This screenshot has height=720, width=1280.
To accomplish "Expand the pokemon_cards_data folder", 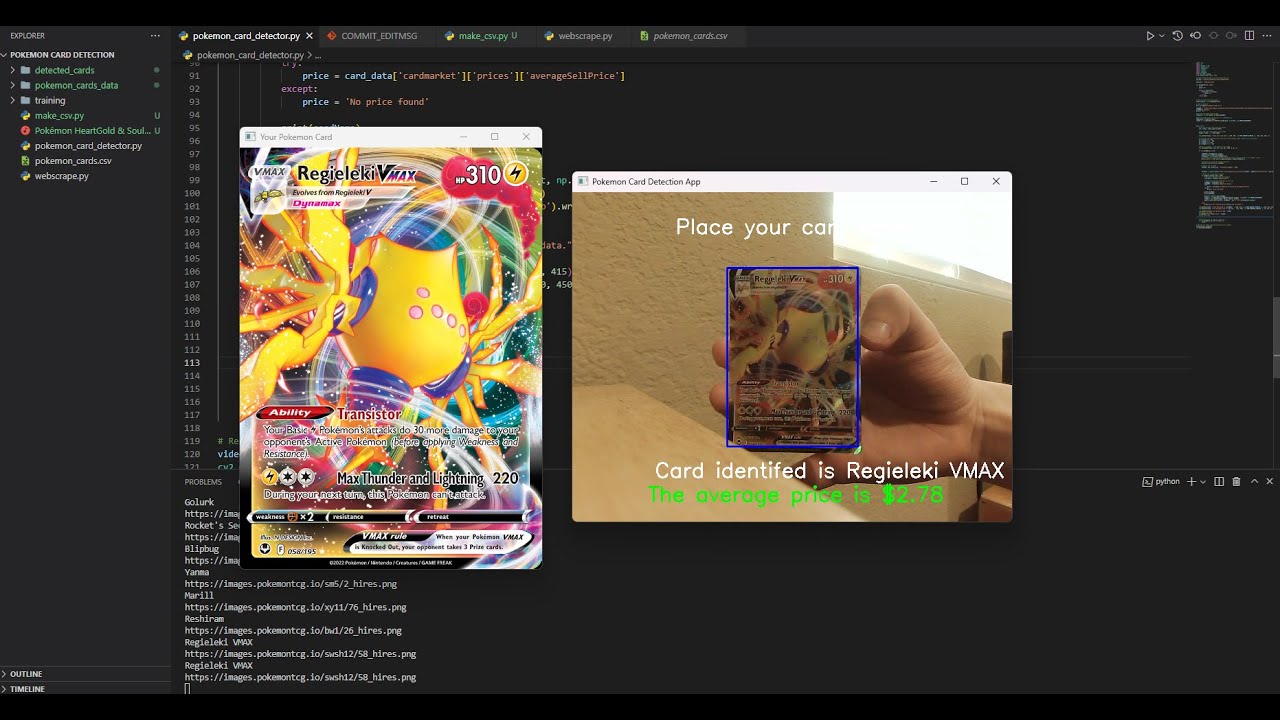I will (85, 85).
